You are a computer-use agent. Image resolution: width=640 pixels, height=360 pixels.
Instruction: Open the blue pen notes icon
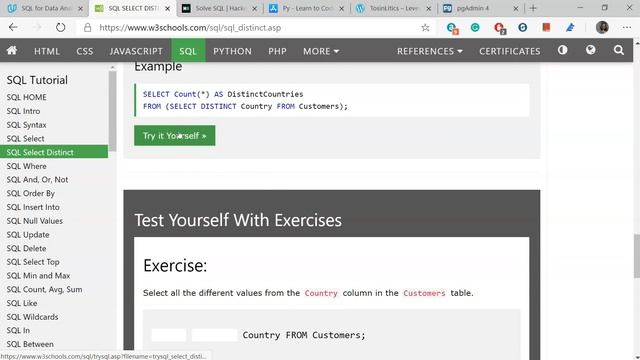pyautogui.click(x=570, y=27)
